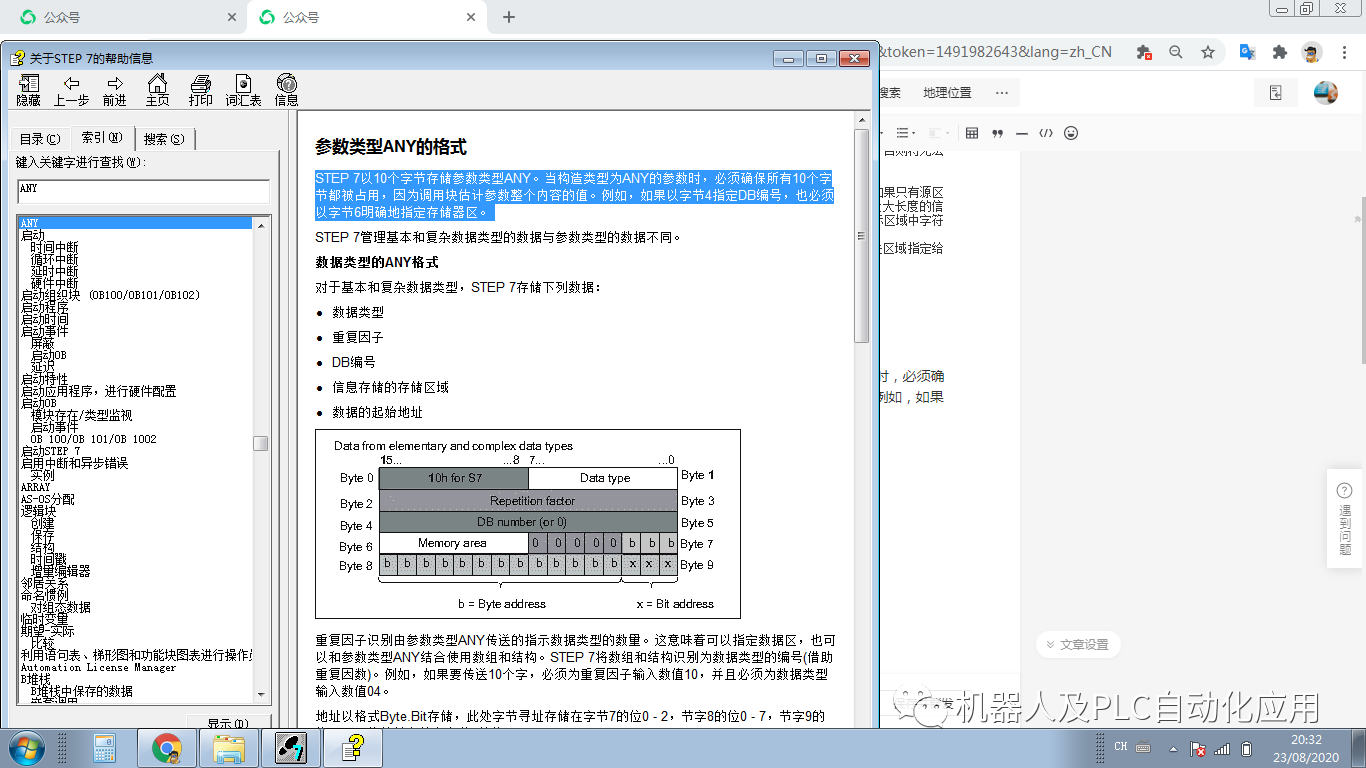Screen dimensions: 1366x768
Task: Click the 隐藏 (Hide) toolbar icon
Action: (28, 90)
